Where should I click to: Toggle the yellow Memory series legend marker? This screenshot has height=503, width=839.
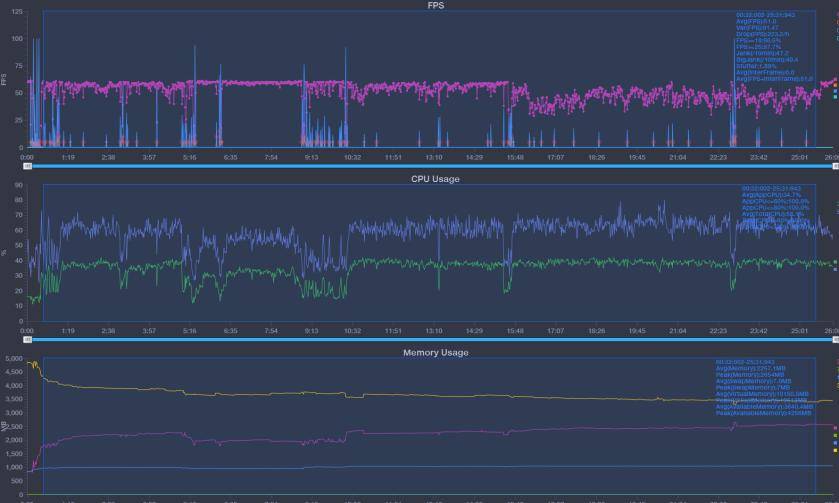(835, 450)
